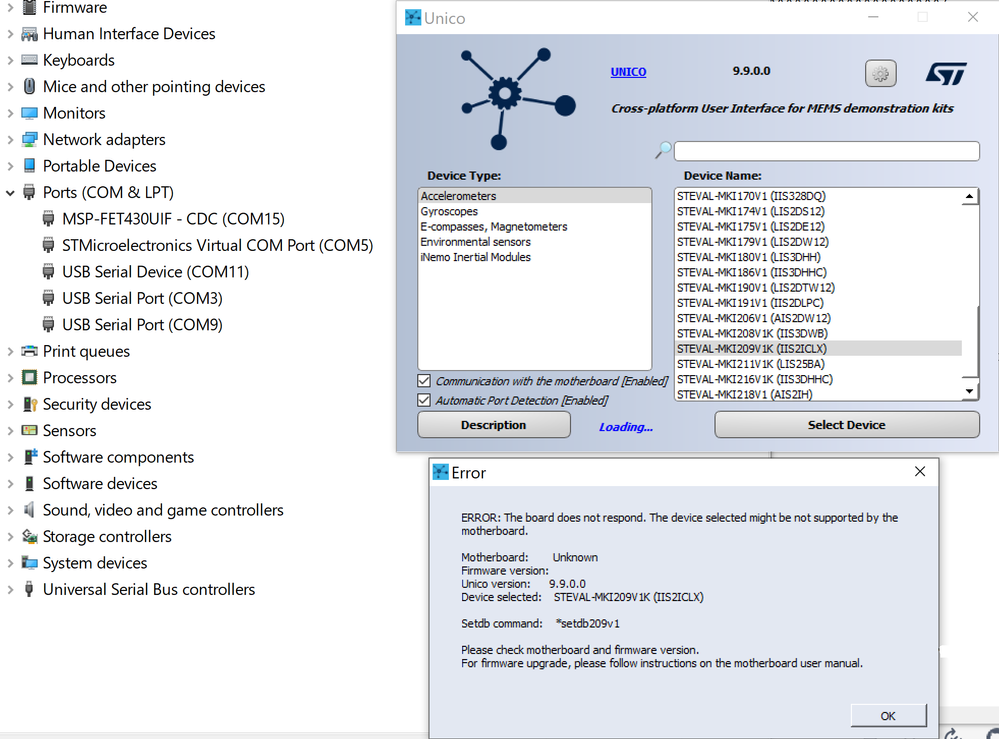Click the Human Interface Devices icon
Screen dimensions: 999x739
29,34
